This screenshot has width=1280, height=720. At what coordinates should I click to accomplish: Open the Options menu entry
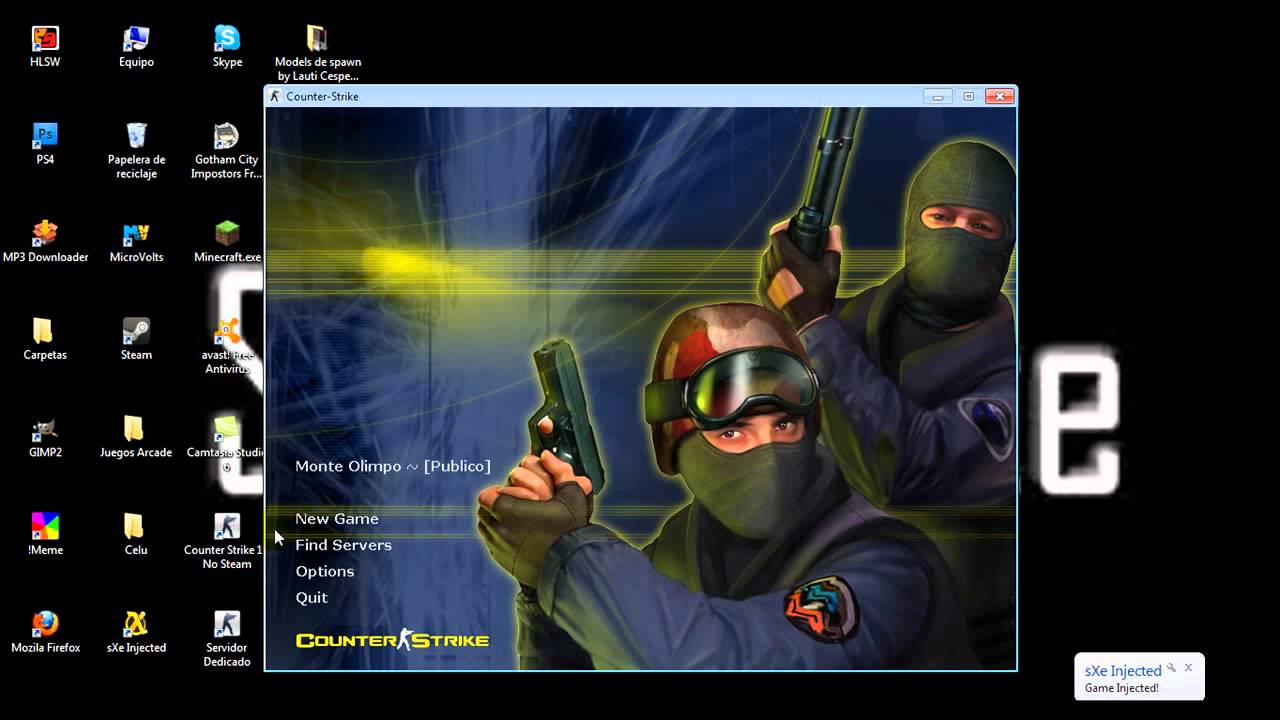pyautogui.click(x=325, y=571)
